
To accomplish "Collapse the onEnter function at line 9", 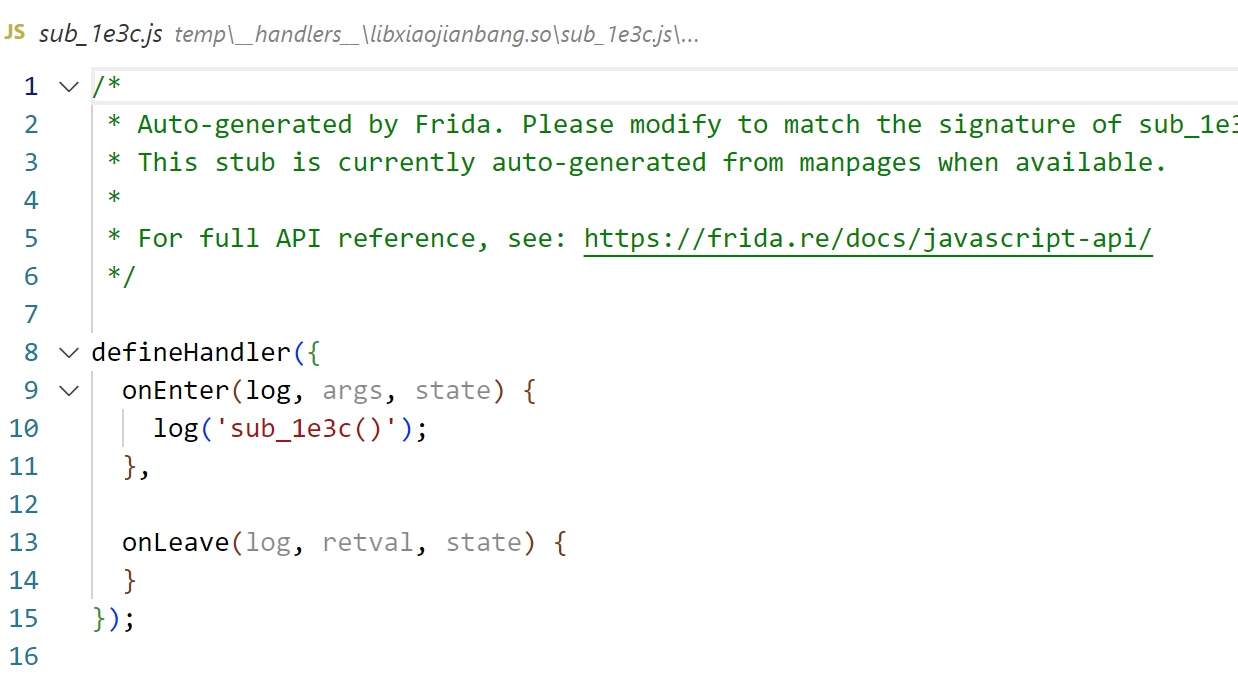I will coord(69,391).
